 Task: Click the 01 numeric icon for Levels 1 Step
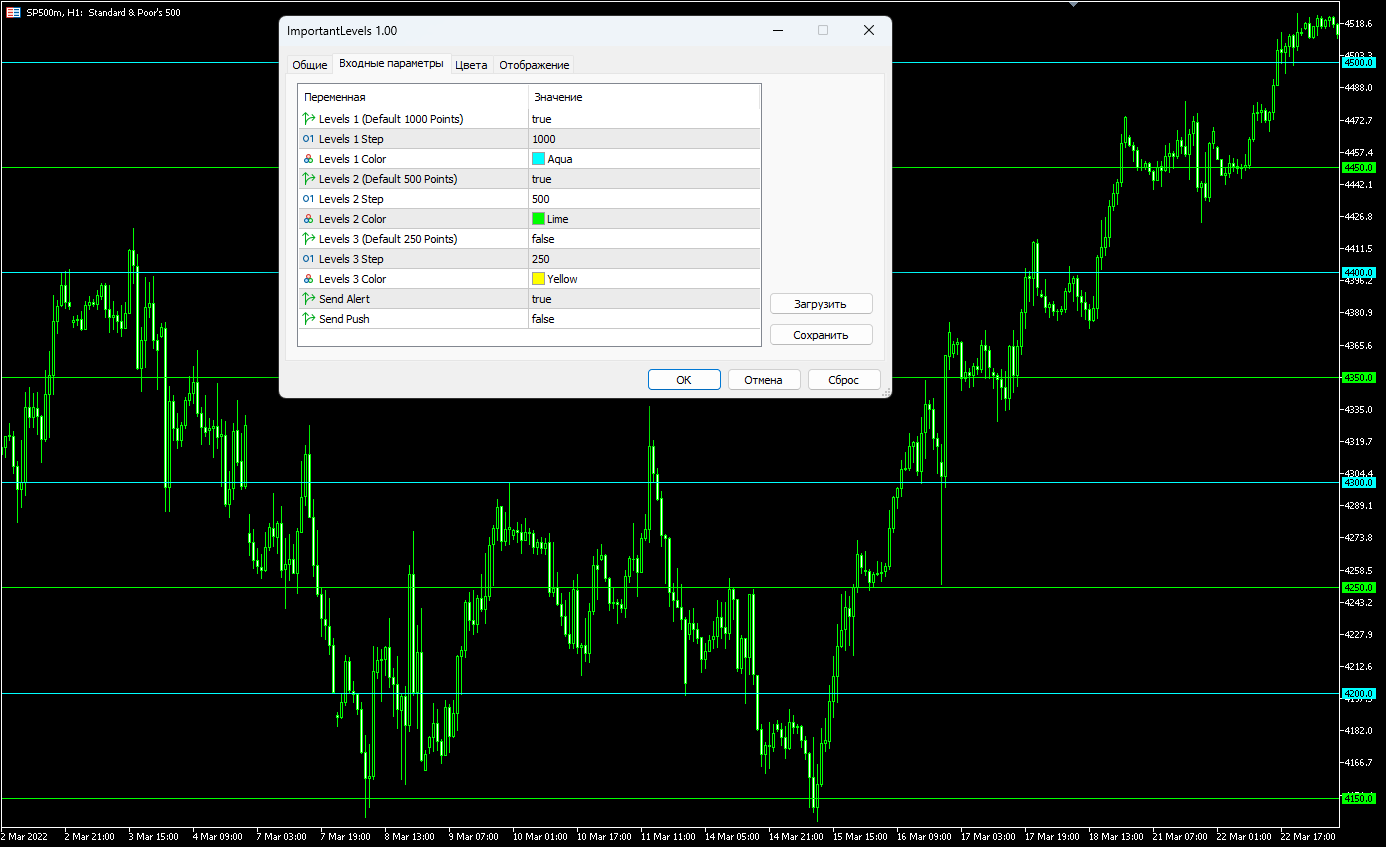pos(308,138)
